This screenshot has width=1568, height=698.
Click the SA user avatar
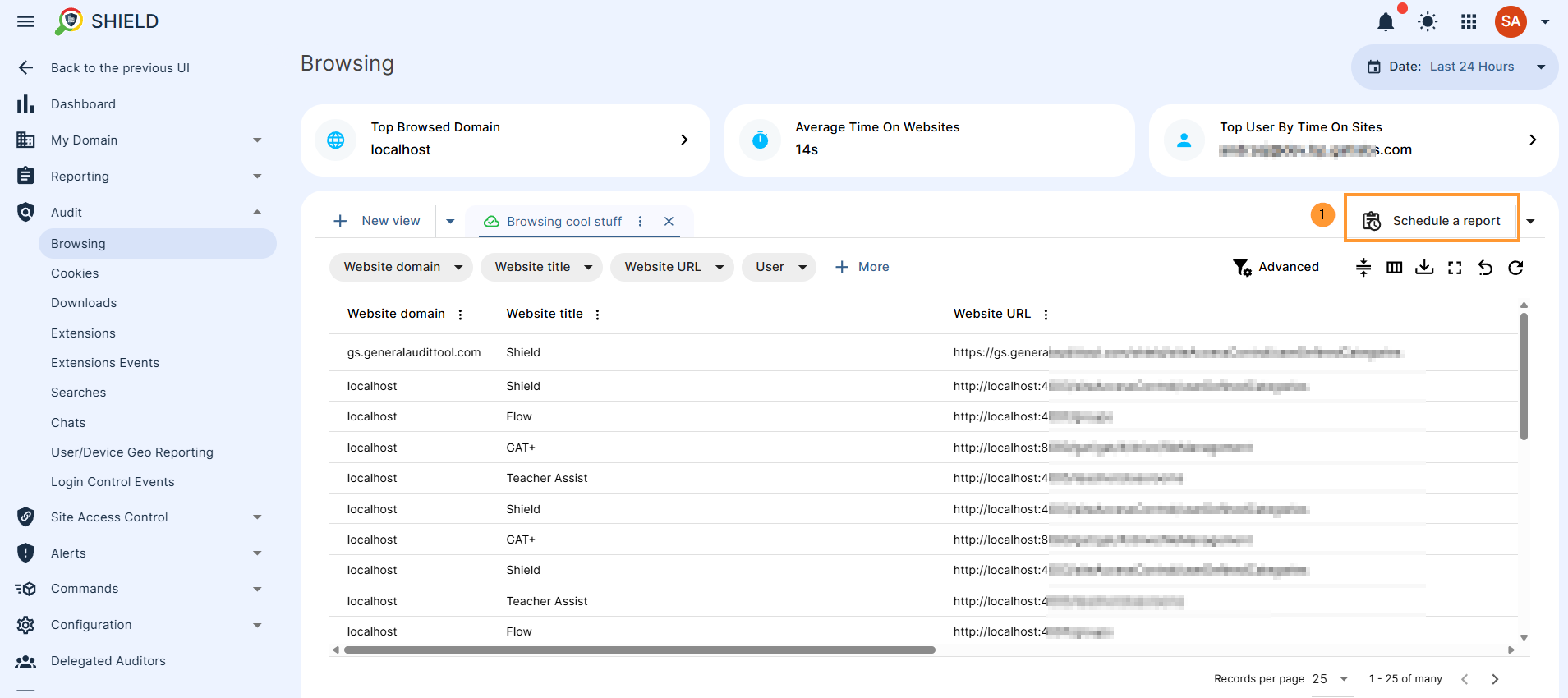pos(1511,22)
